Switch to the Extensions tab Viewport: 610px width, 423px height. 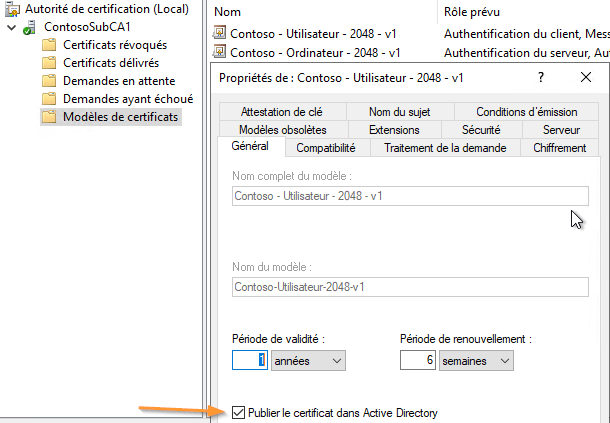394,130
